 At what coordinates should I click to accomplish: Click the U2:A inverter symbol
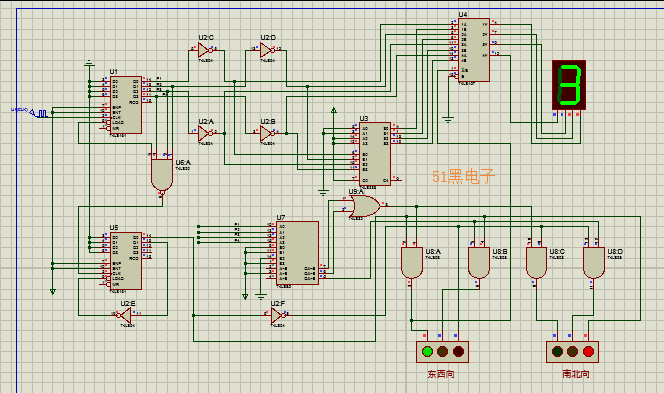tap(205, 134)
